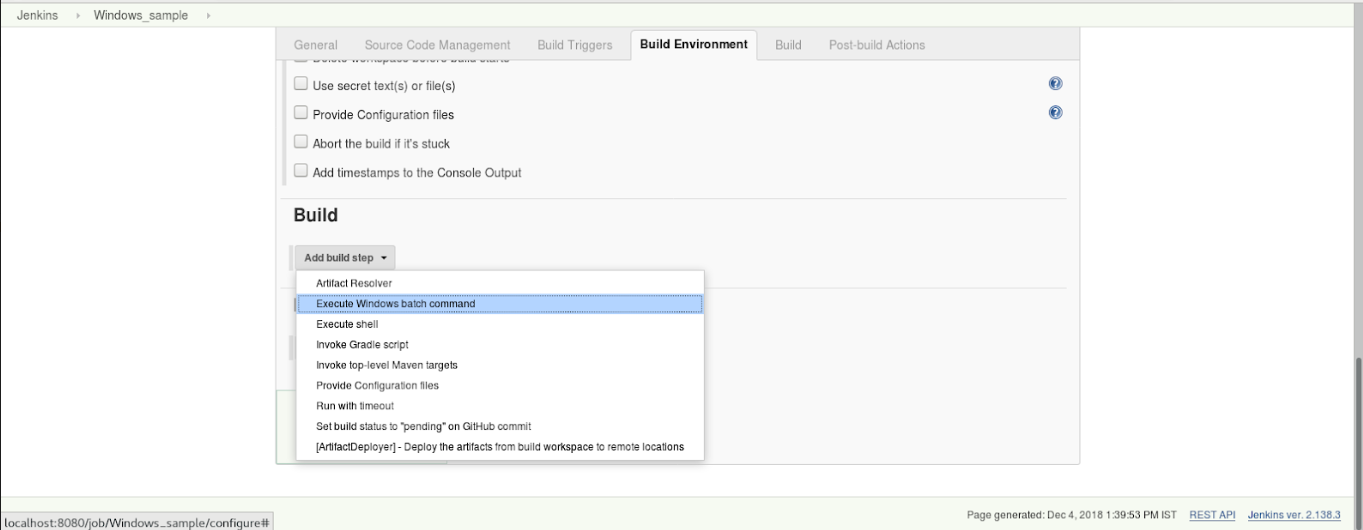Select Invoke Gradle script option
Viewport: 1363px width, 530px height.
click(500, 344)
